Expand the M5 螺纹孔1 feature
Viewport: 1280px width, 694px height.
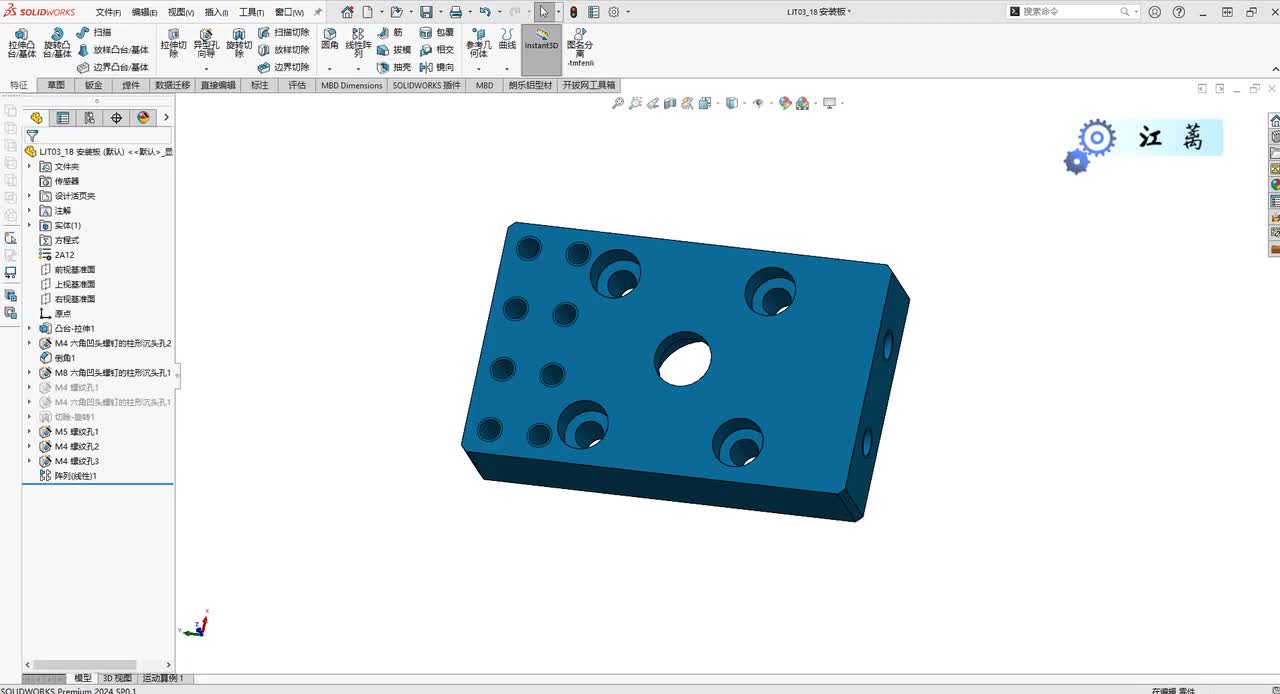pos(29,431)
